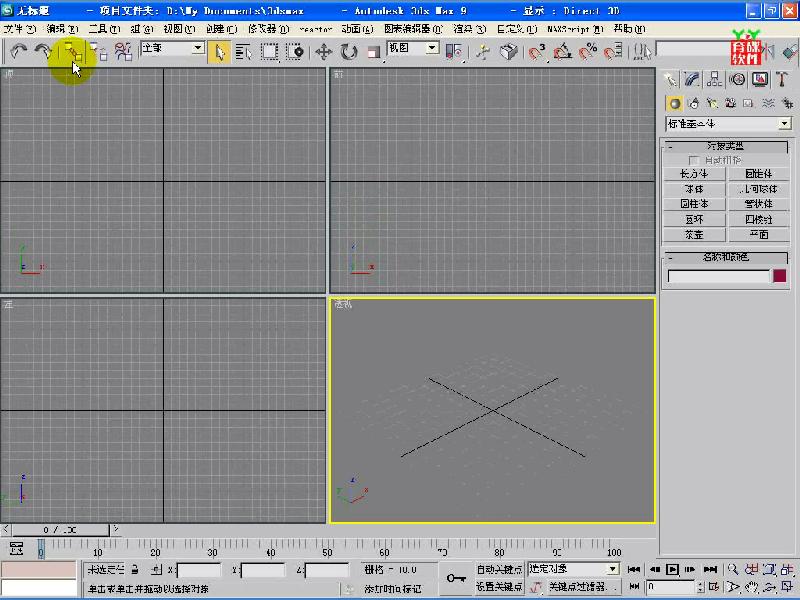Screen dimensions: 800x600
Task: Open the 修改器 menu
Action: (269, 29)
